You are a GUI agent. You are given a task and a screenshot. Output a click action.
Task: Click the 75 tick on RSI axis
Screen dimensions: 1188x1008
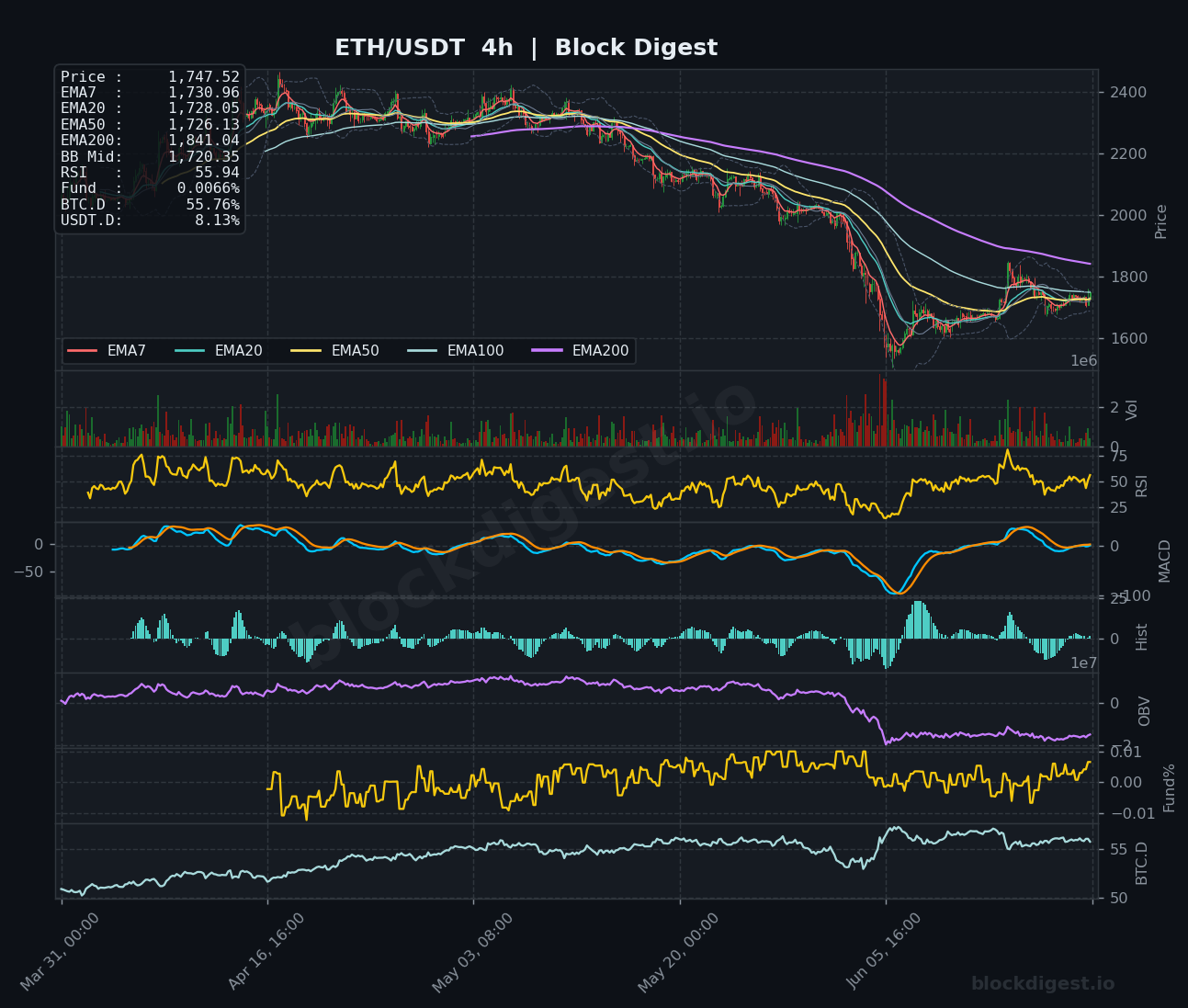click(x=1119, y=456)
